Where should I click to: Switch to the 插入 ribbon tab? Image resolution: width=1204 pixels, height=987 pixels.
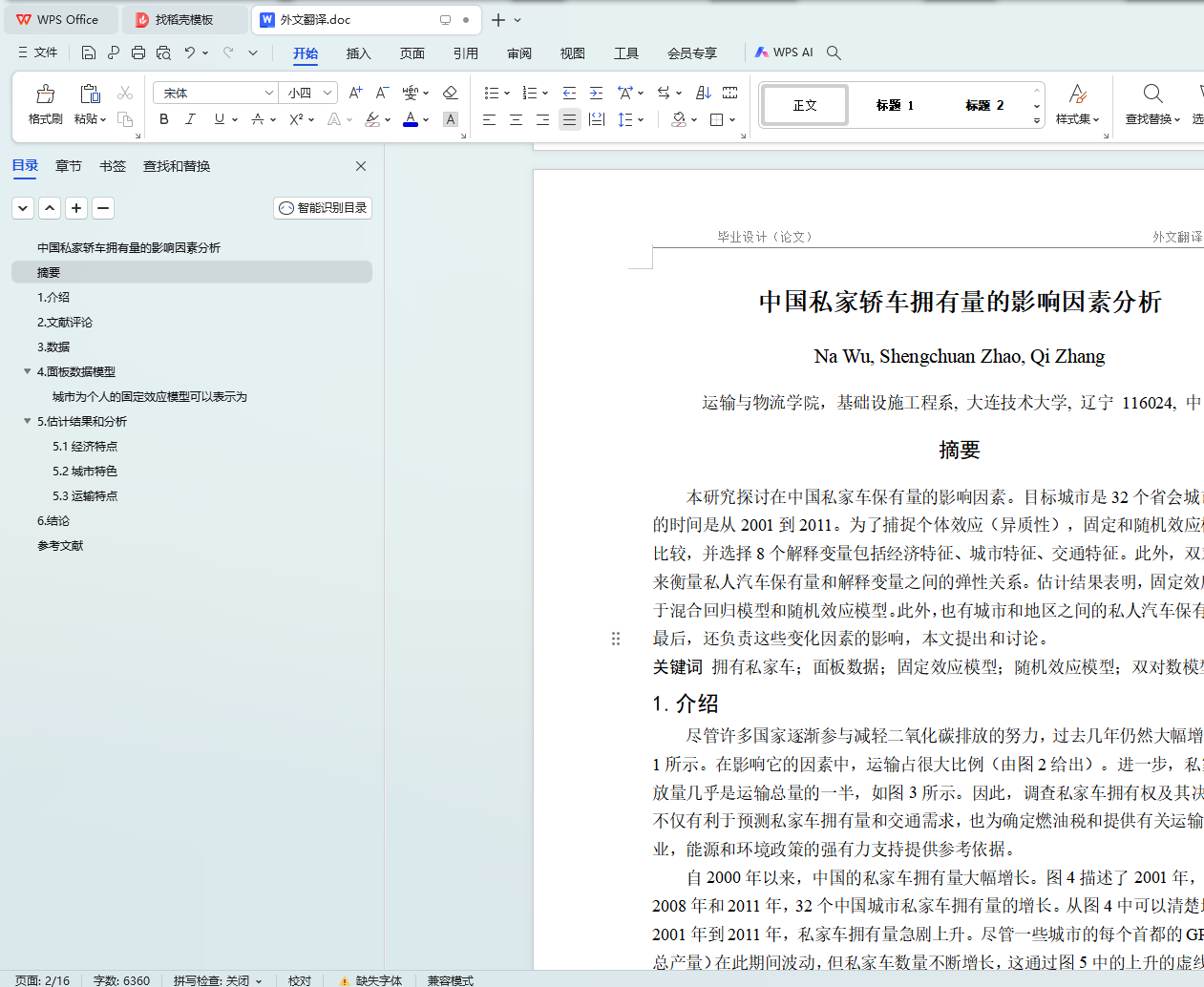358,53
